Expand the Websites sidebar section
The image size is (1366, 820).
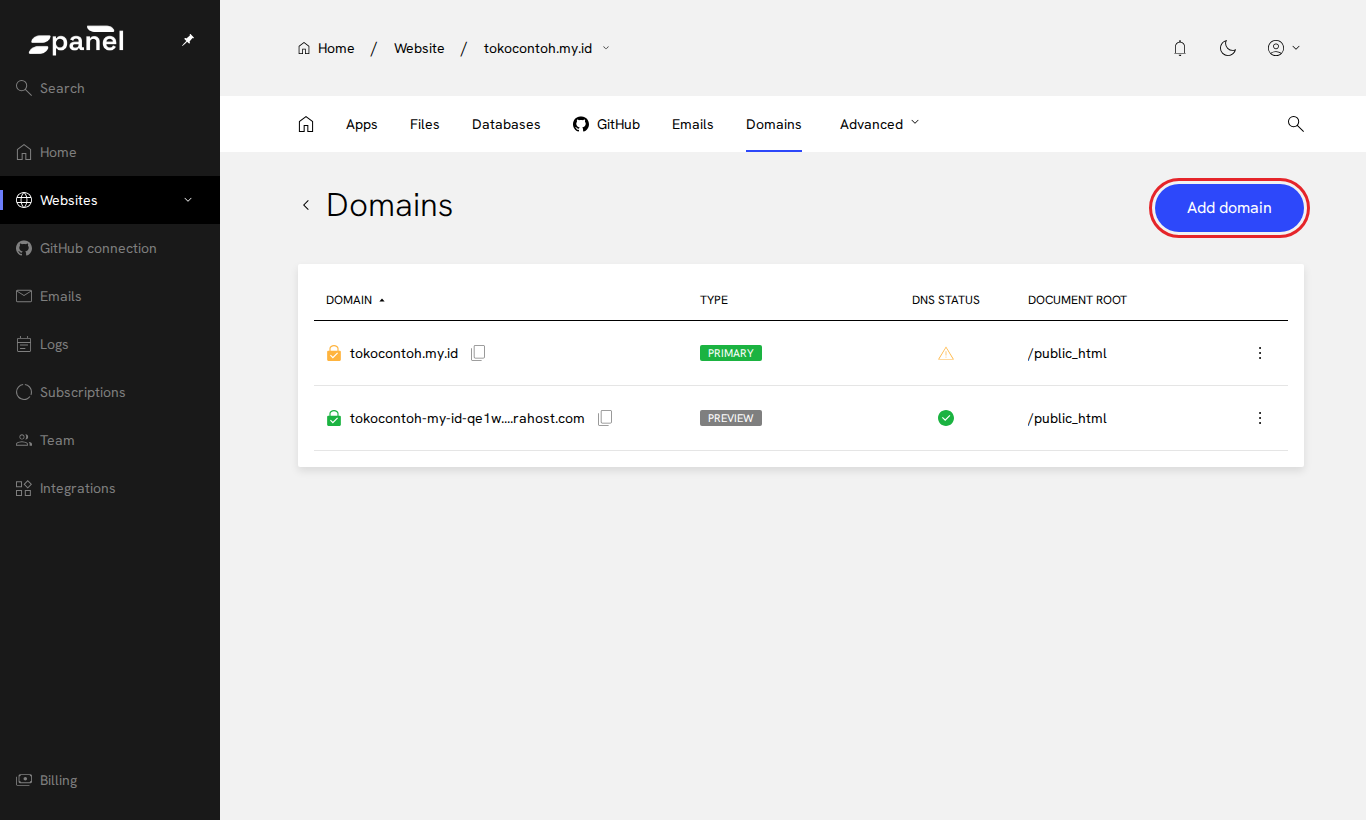click(110, 200)
